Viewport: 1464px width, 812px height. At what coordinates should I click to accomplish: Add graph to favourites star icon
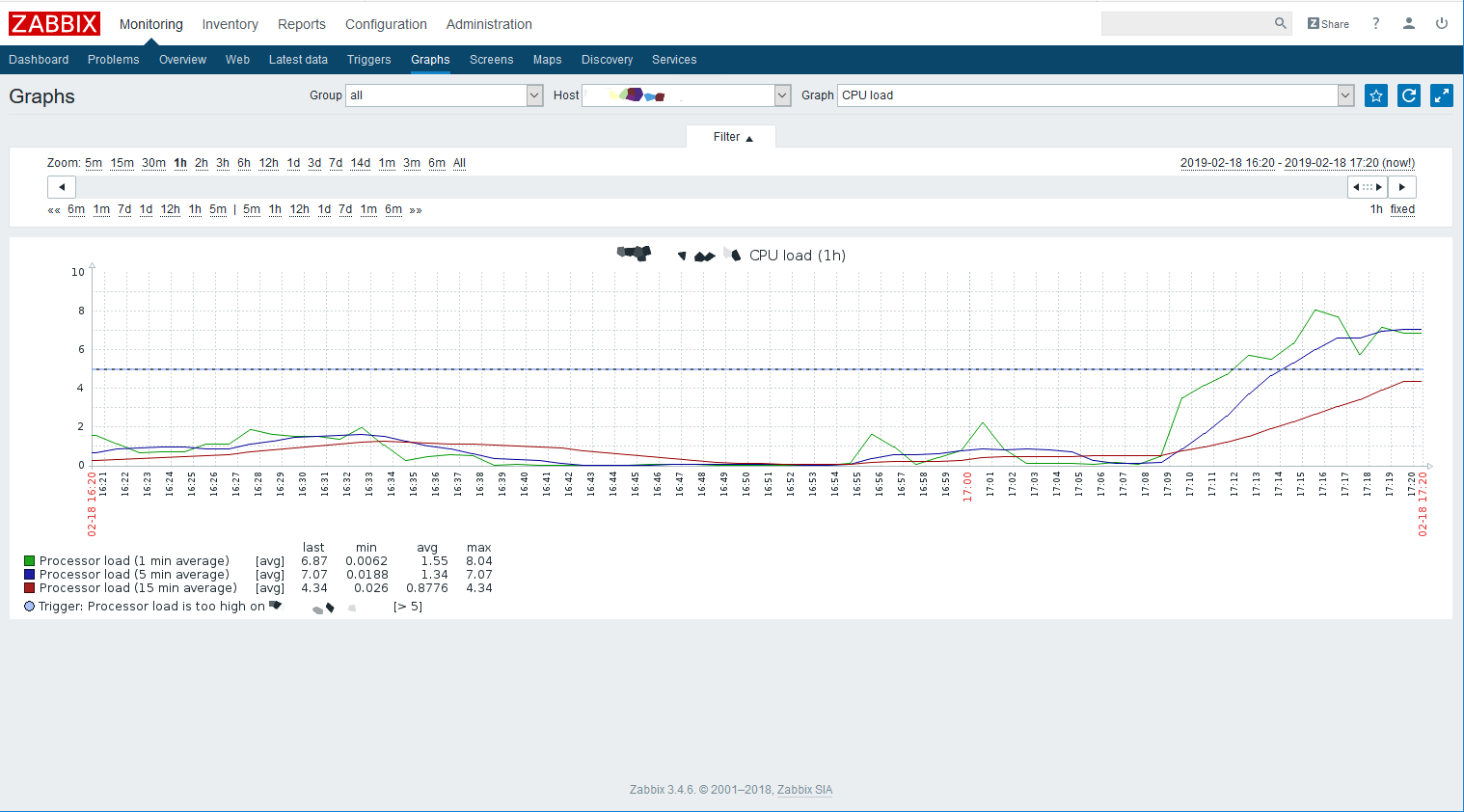coord(1376,95)
